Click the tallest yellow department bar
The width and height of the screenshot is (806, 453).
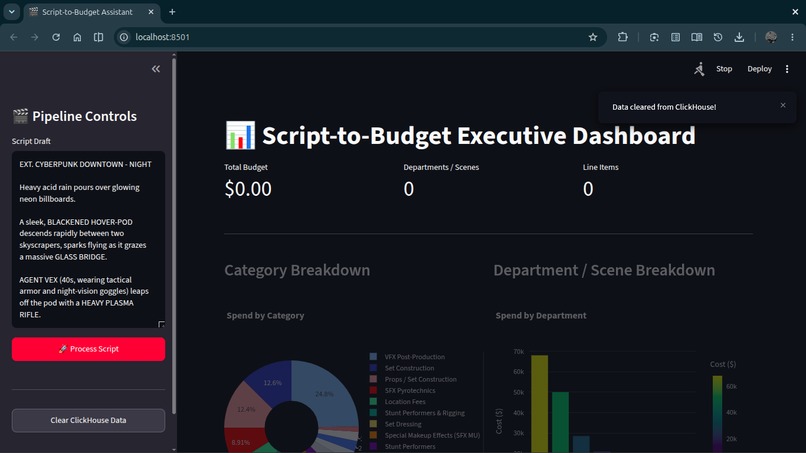(x=539, y=404)
